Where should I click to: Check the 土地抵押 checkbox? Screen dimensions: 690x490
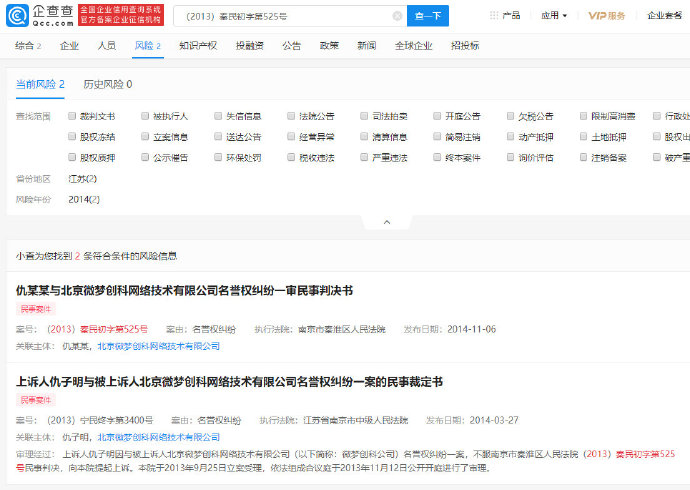click(x=583, y=137)
